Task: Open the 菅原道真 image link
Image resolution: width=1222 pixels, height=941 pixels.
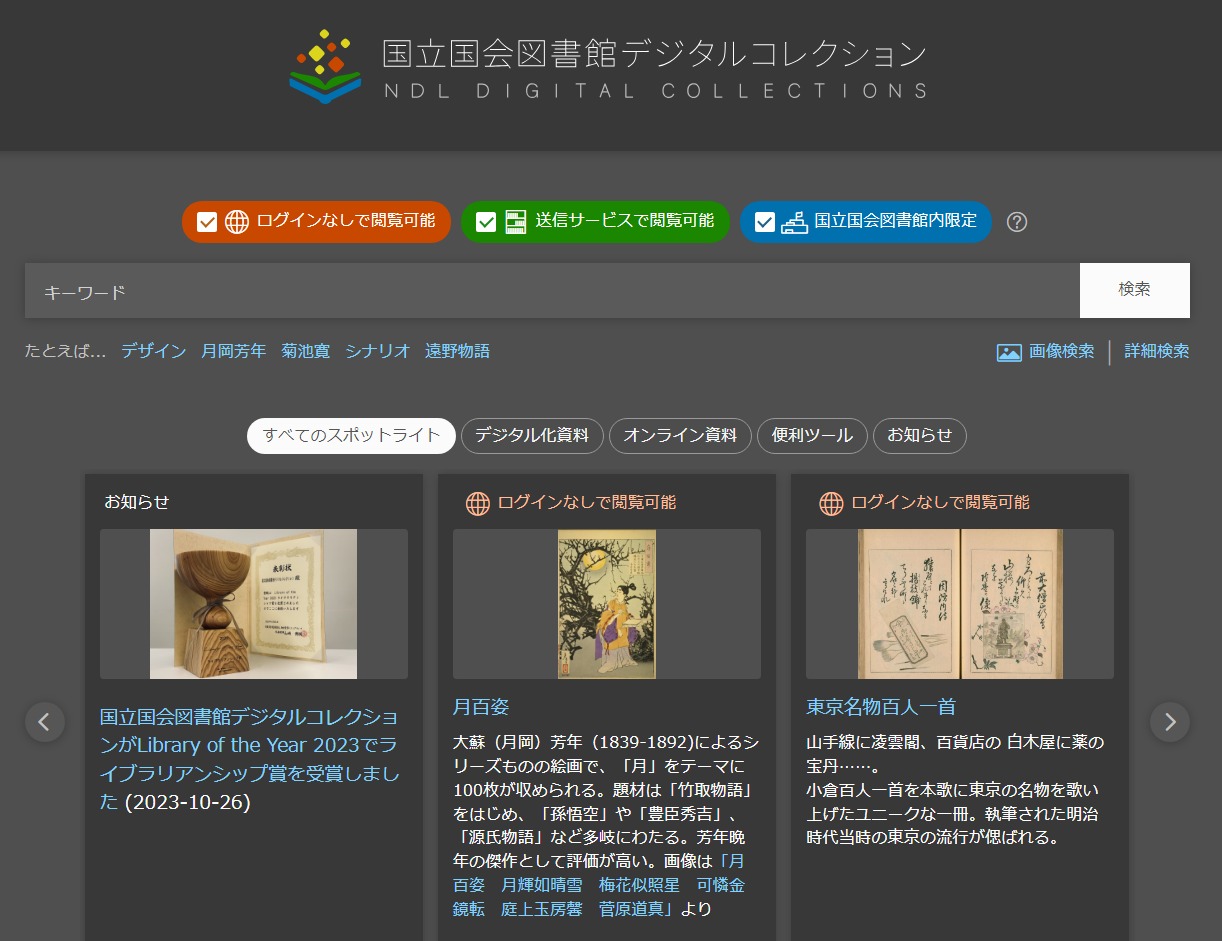Action: [635, 909]
